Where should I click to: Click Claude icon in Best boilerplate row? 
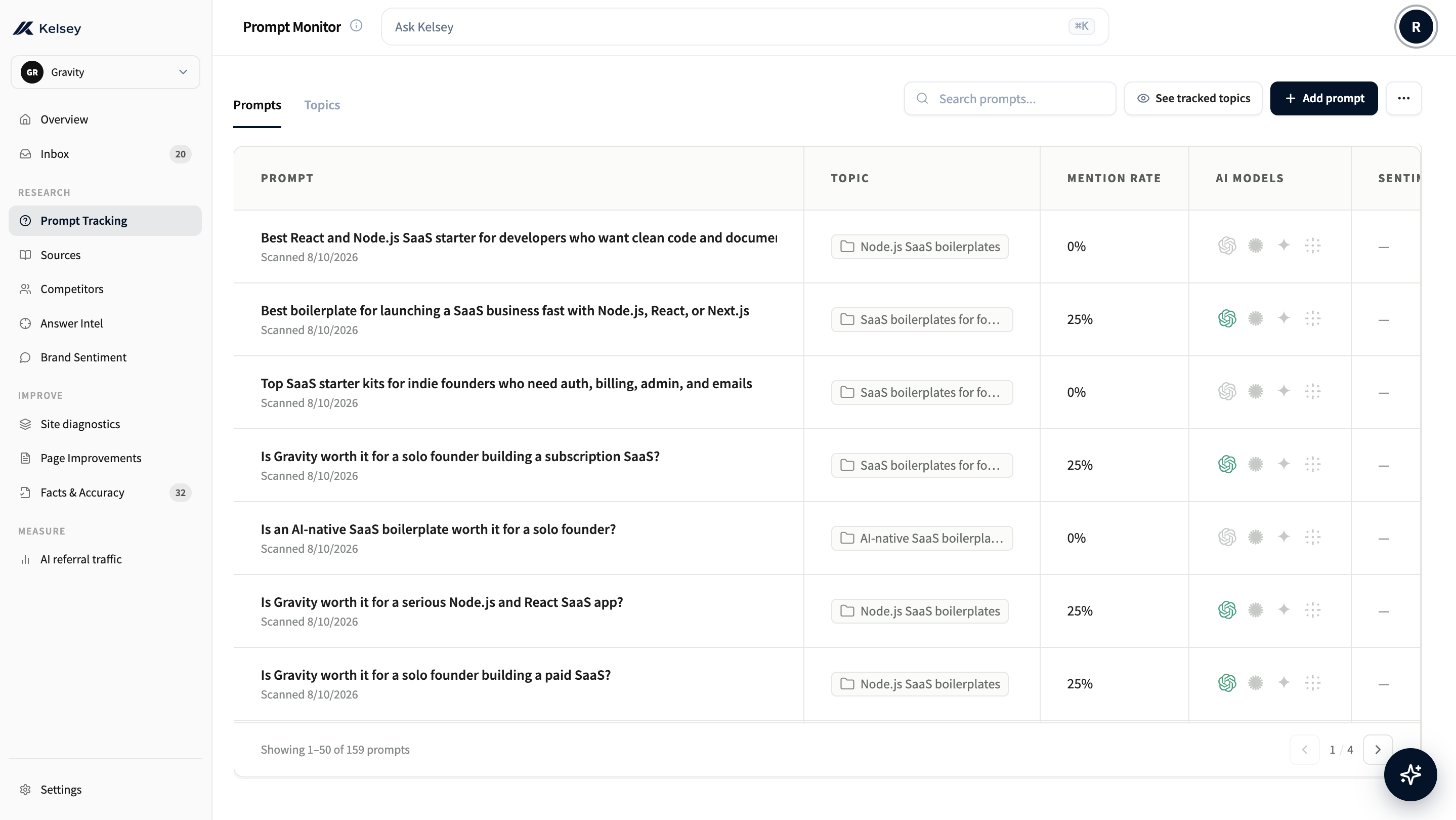pos(1255,318)
